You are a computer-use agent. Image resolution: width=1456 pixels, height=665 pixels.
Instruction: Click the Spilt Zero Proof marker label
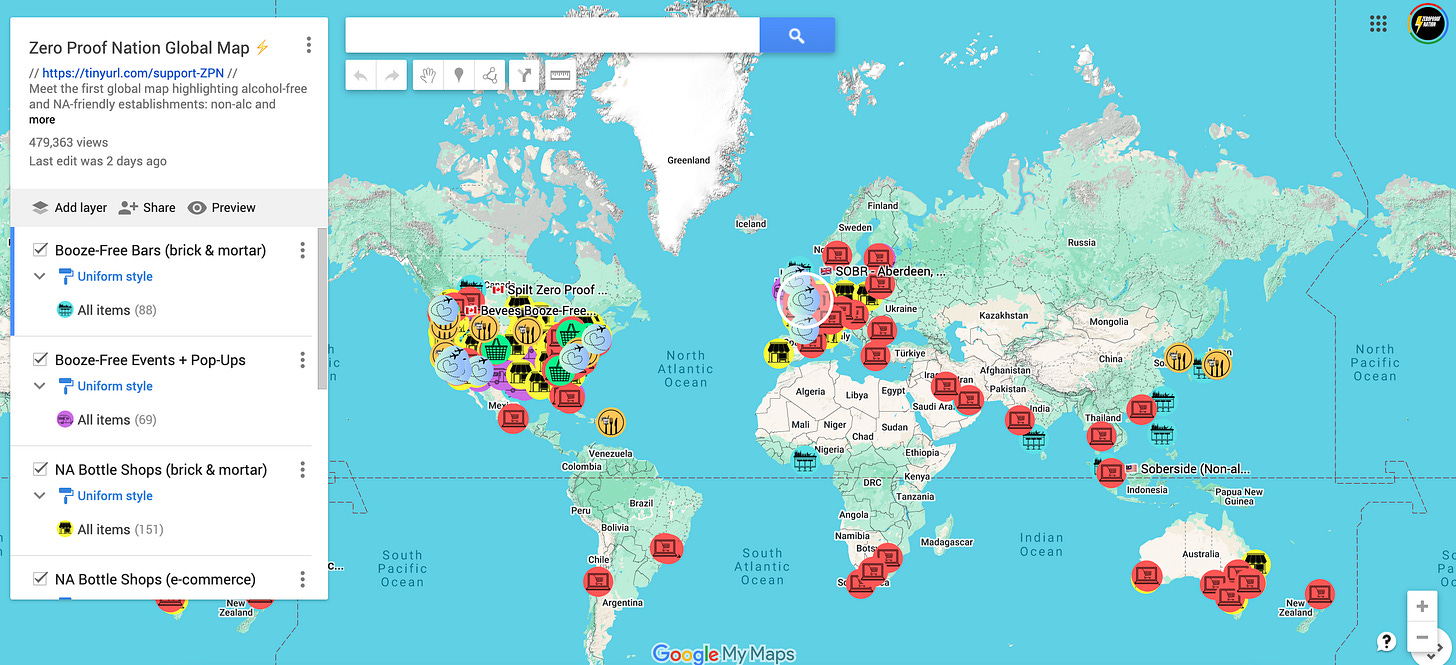[557, 290]
